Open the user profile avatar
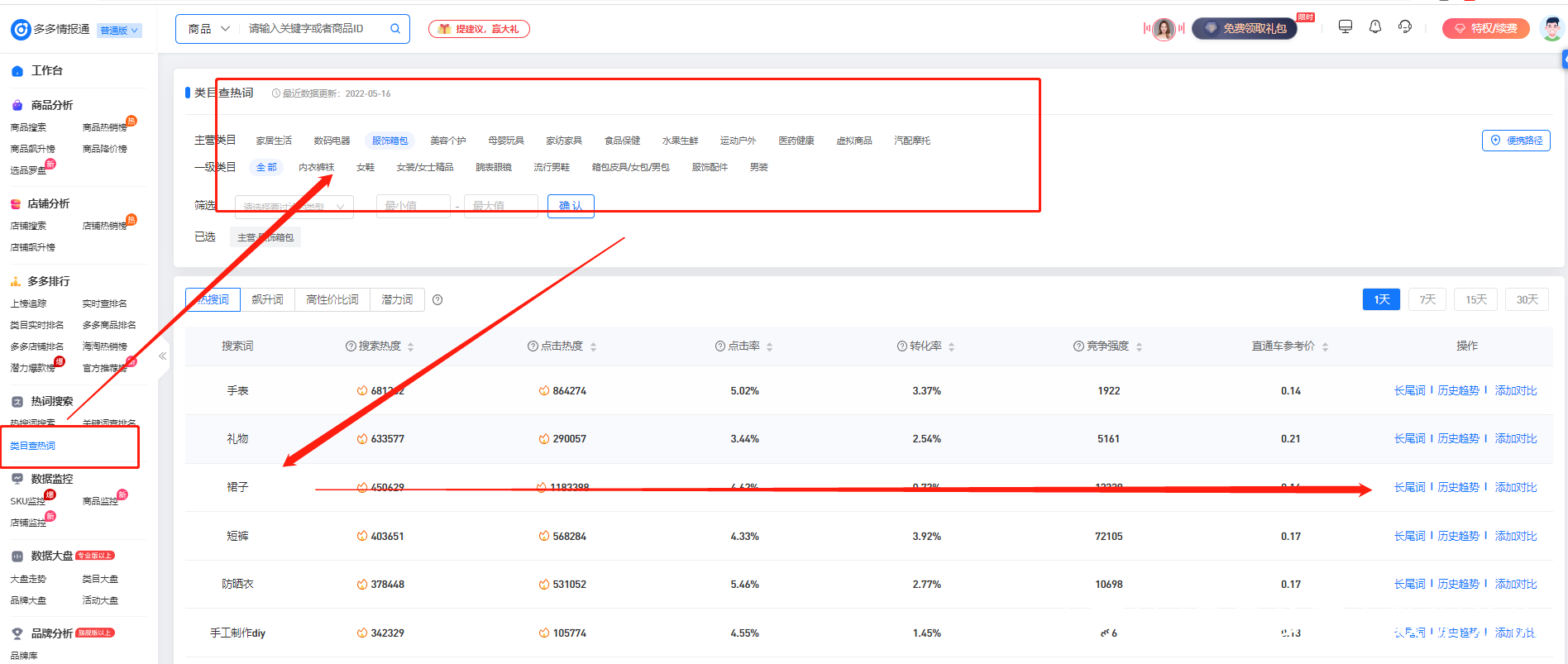 click(x=1552, y=29)
